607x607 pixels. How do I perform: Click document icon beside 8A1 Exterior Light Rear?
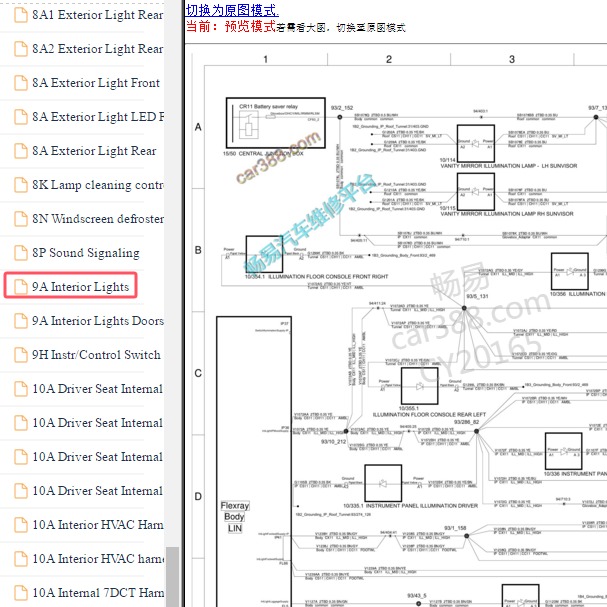pos(21,15)
